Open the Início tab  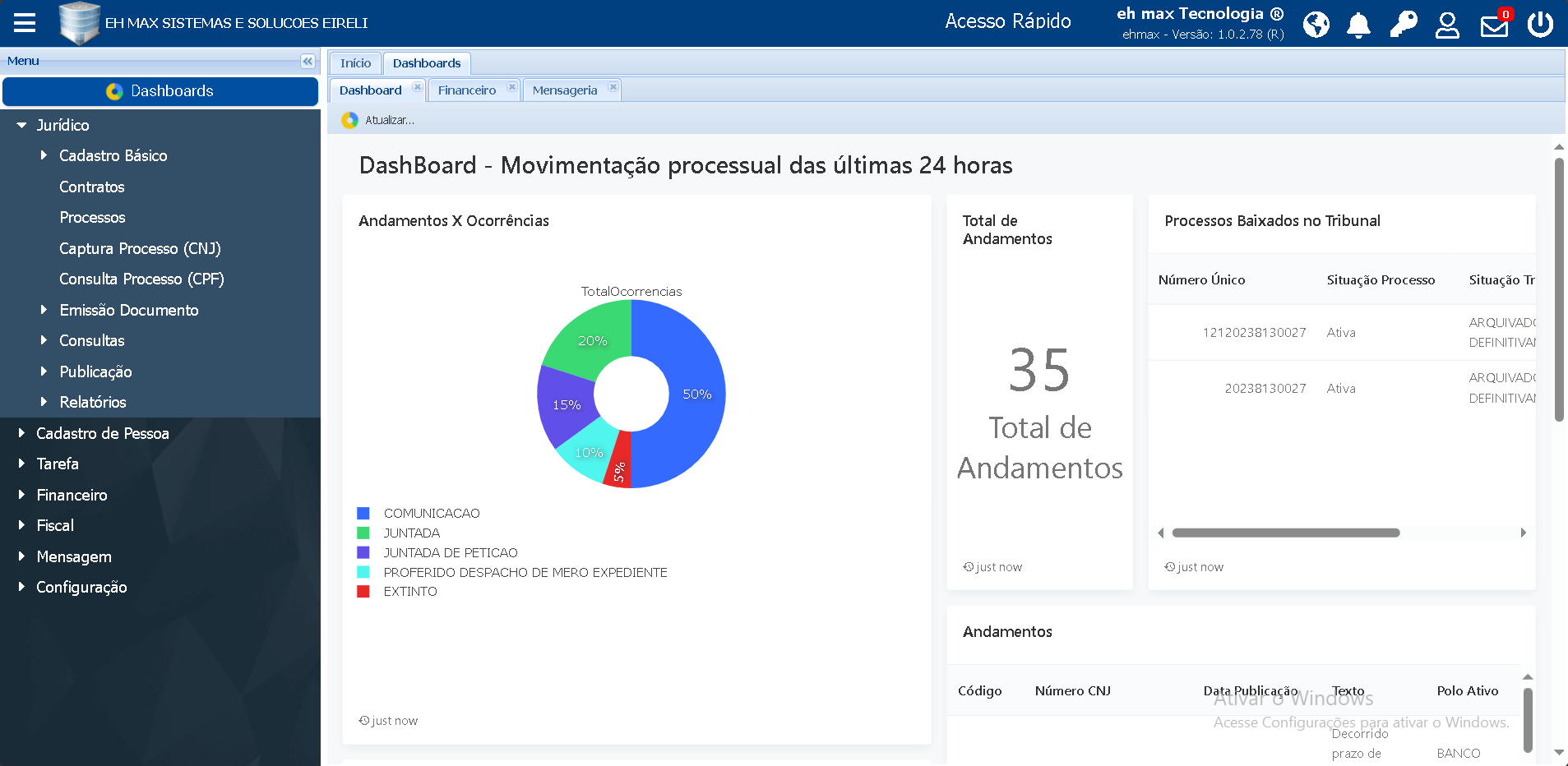click(354, 62)
